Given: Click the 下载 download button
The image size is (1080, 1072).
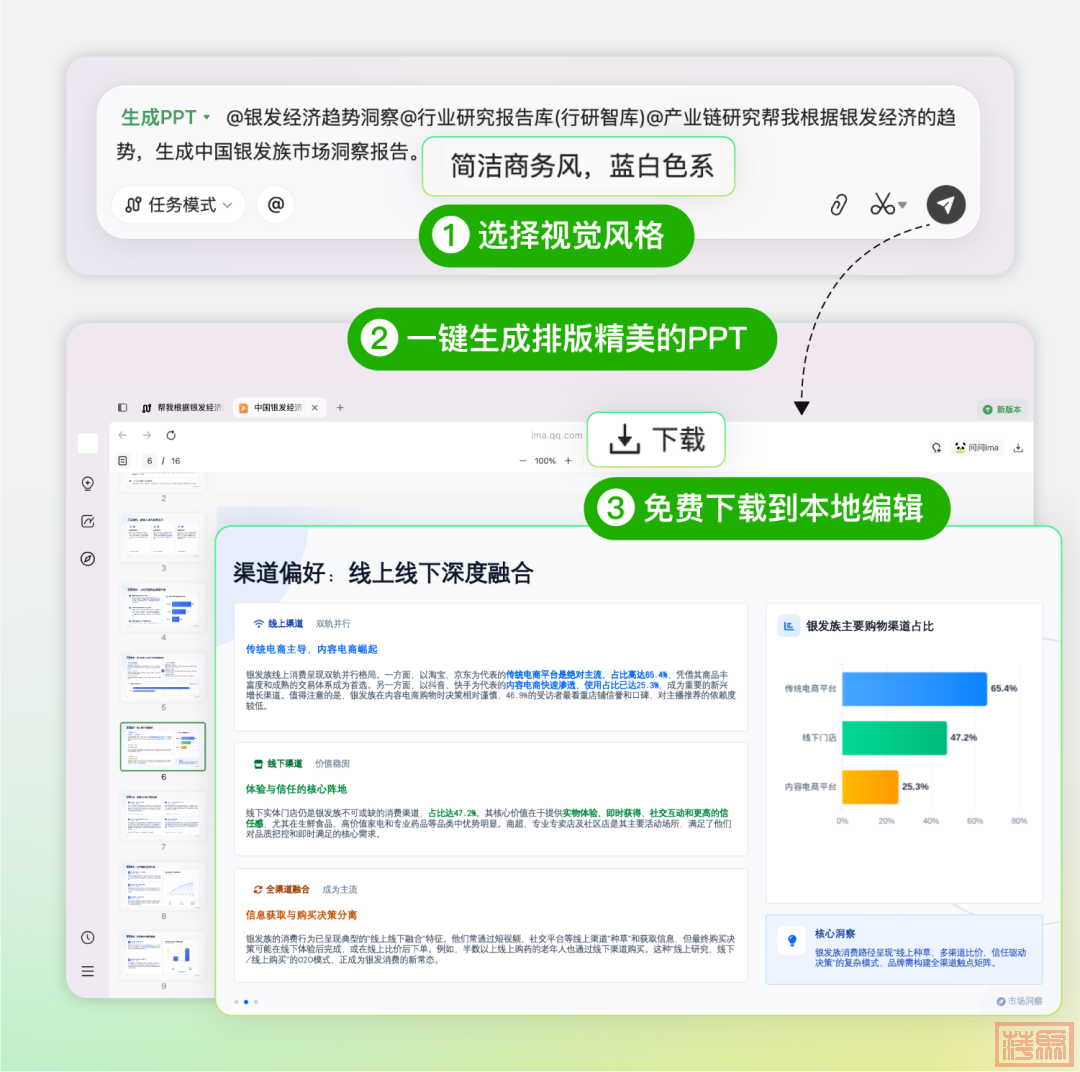Looking at the screenshot, I should (656, 439).
